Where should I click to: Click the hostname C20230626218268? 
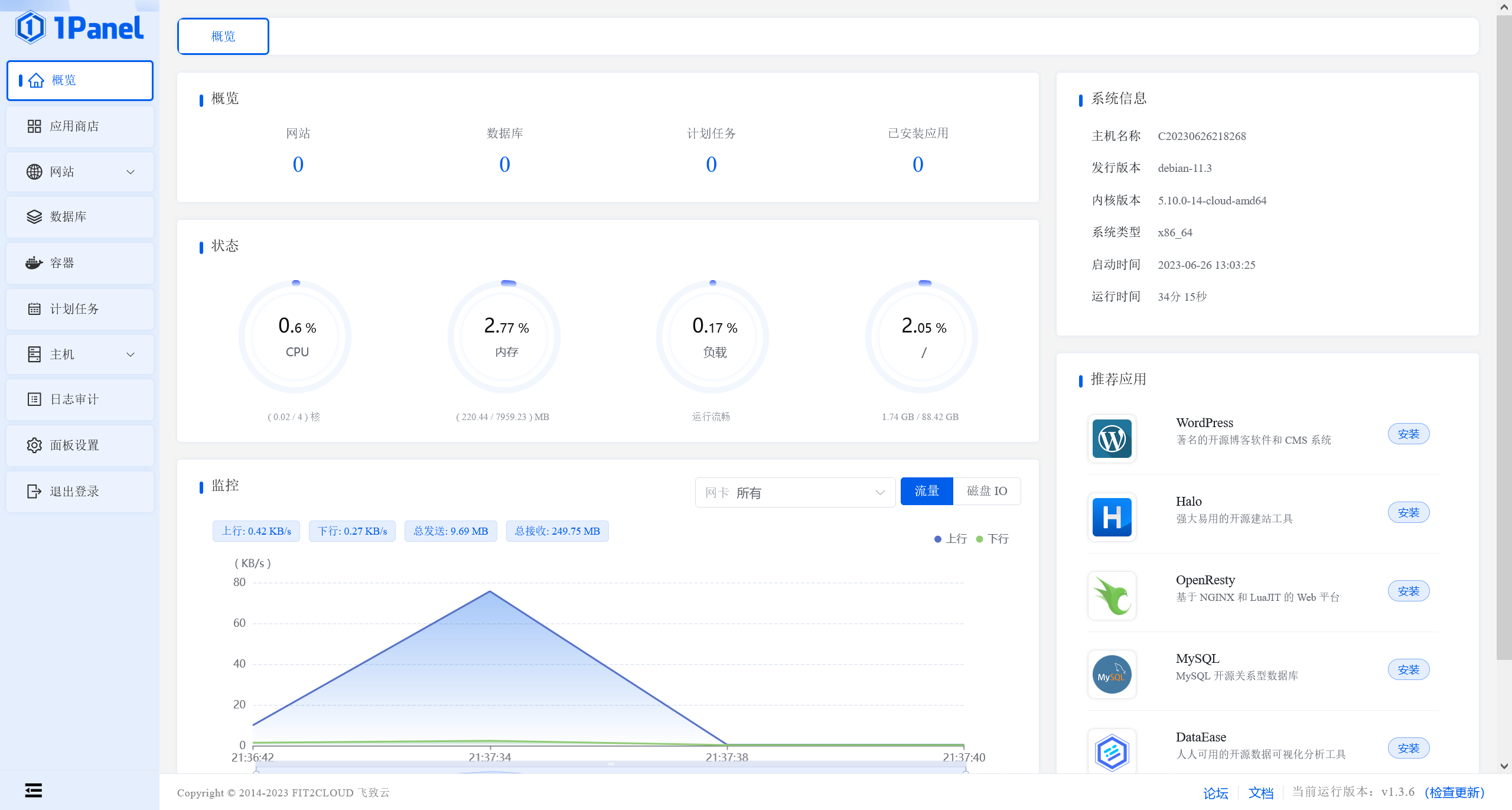pos(1202,136)
